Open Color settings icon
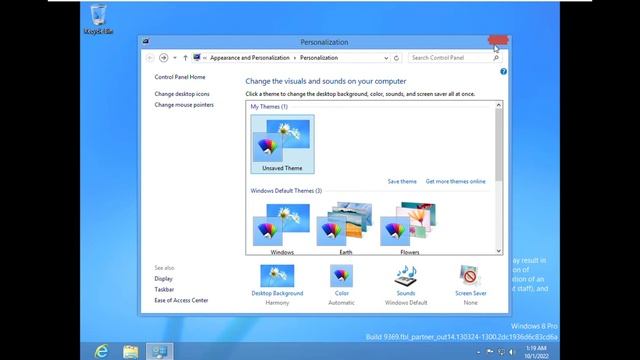This screenshot has width=640, height=360. [x=341, y=276]
